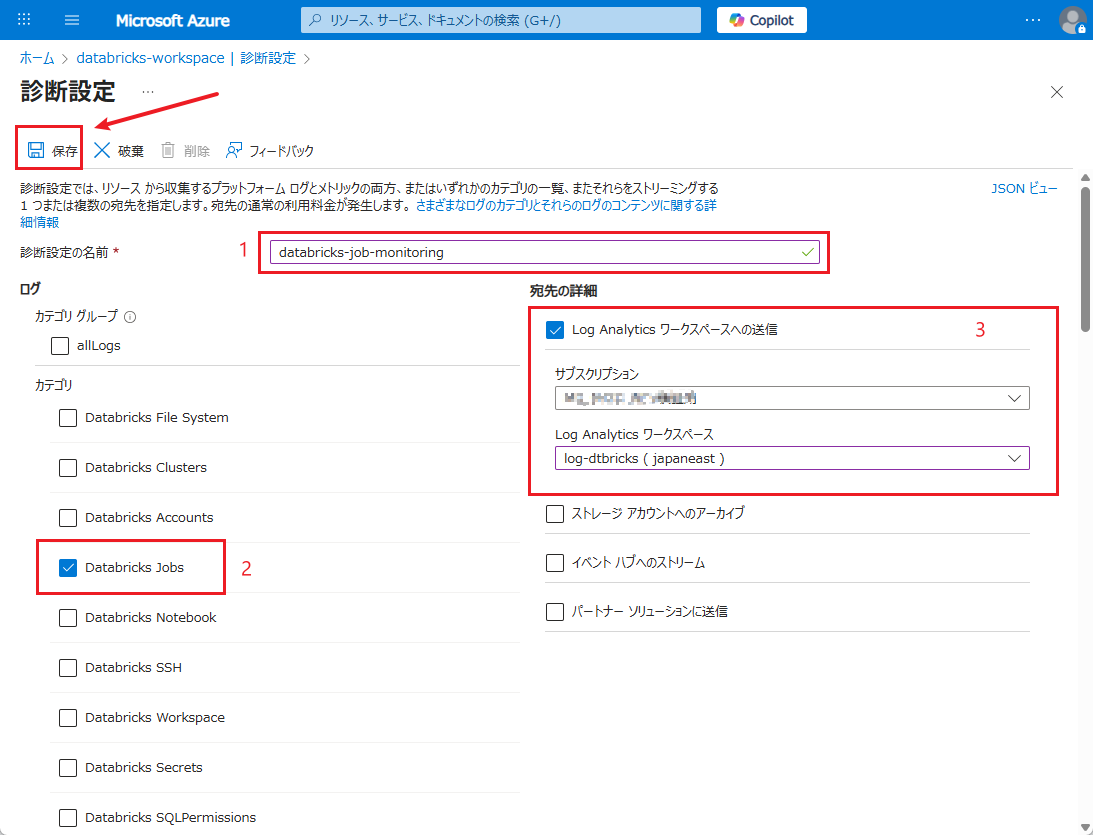Enable the allLogs checkbox

[60, 346]
